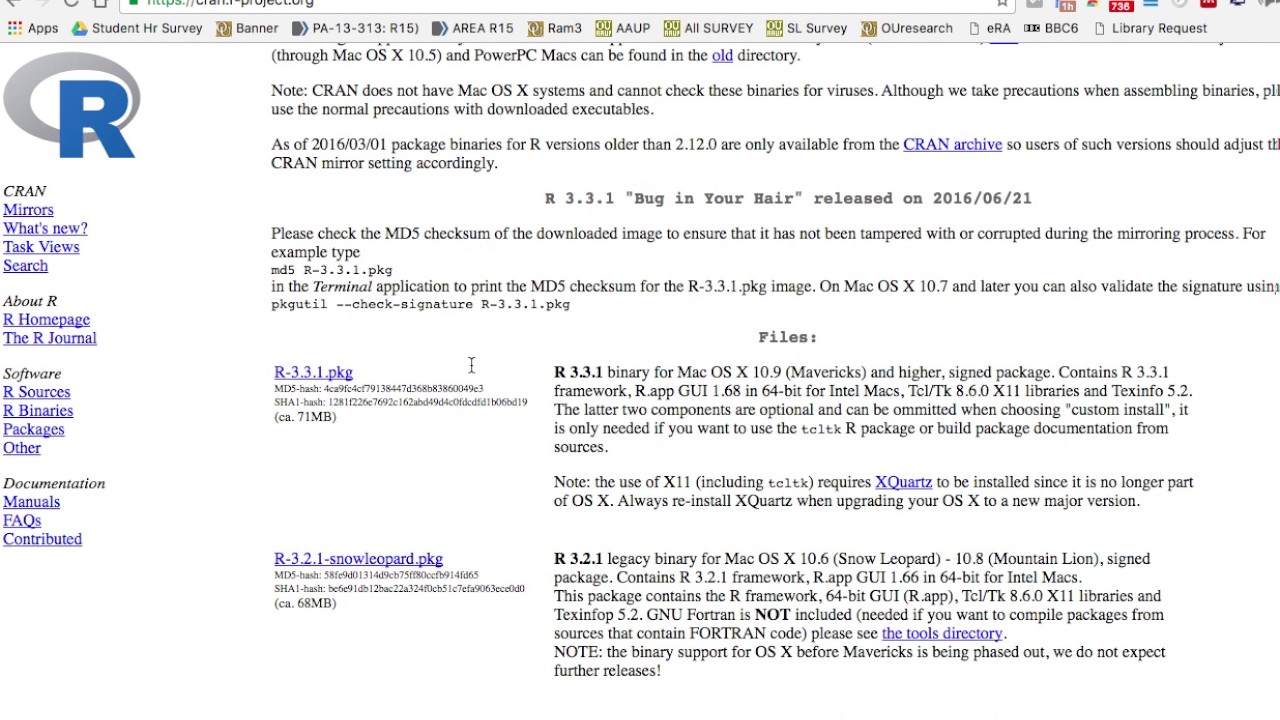
Task: Open the AAUP bookmark
Action: (x=623, y=28)
